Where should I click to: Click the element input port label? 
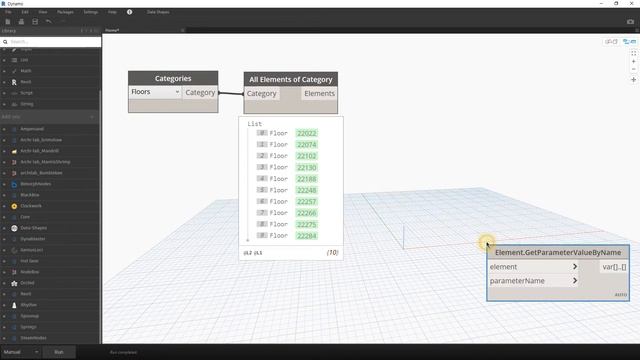coord(503,267)
